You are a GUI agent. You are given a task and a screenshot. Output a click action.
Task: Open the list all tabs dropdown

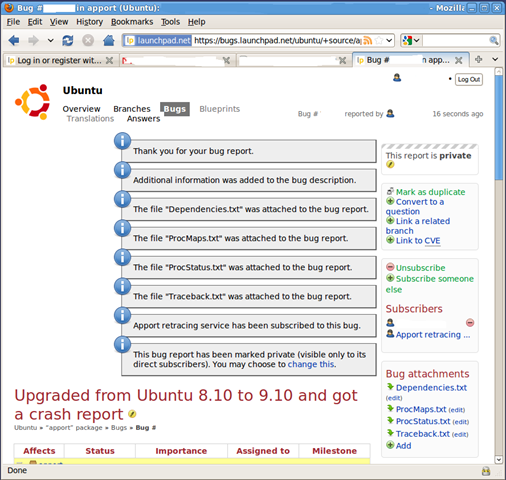point(495,59)
